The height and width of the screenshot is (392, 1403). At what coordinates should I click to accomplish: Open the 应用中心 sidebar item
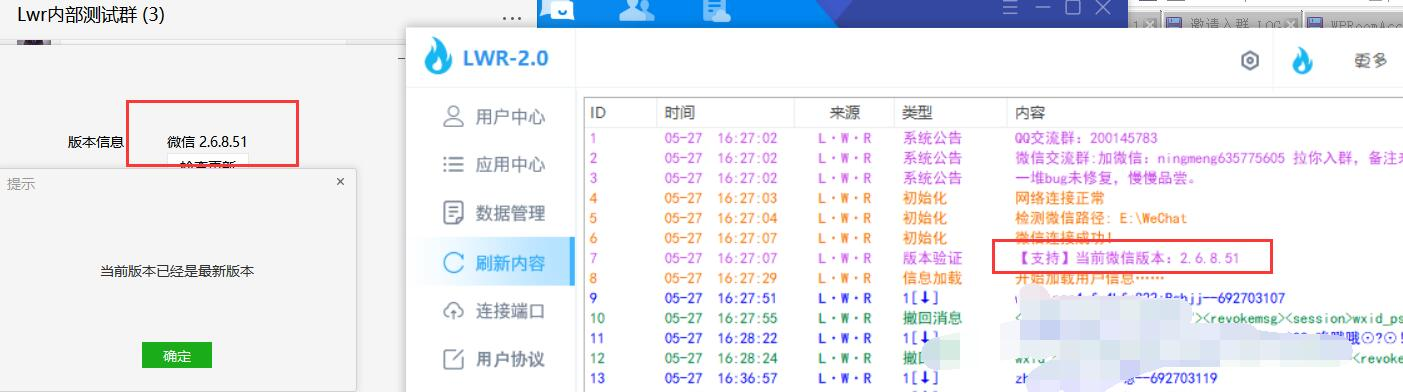click(494, 165)
